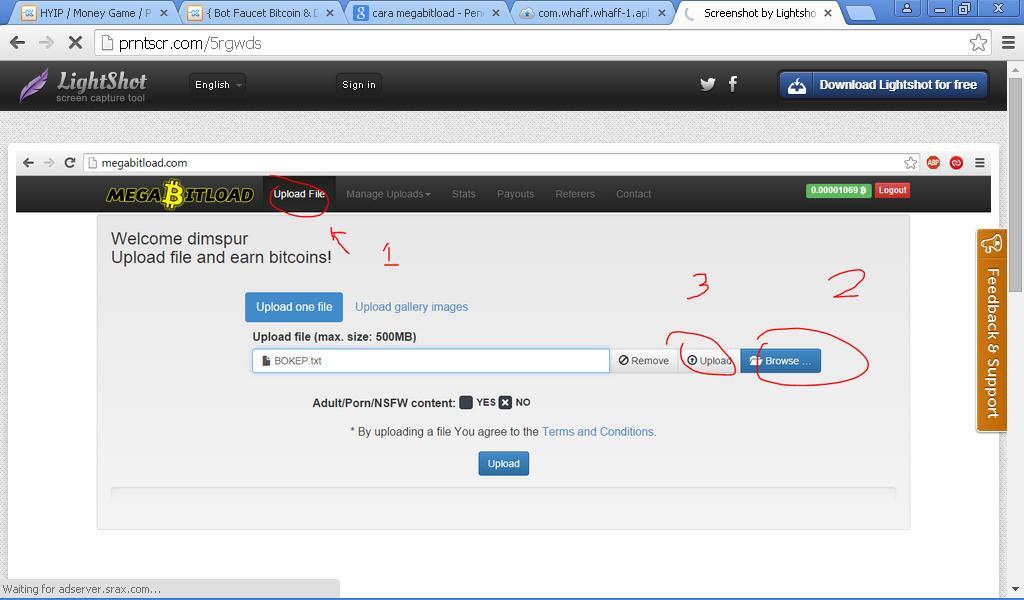Open Lightshot's Facebook page via icon
Viewport: 1024px width, 600px height.
click(733, 84)
